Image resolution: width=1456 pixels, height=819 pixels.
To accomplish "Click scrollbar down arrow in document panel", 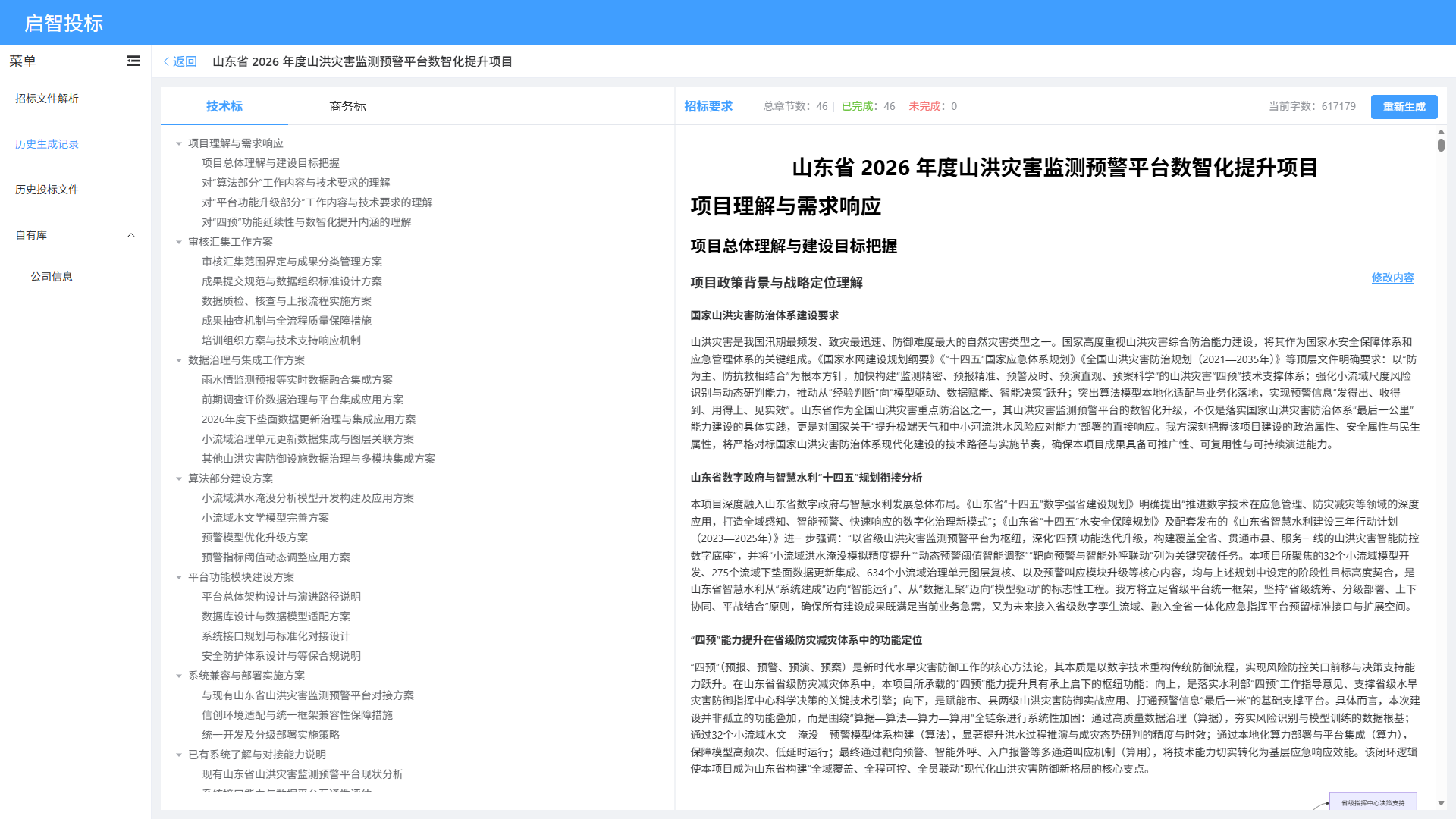I will 1441,803.
